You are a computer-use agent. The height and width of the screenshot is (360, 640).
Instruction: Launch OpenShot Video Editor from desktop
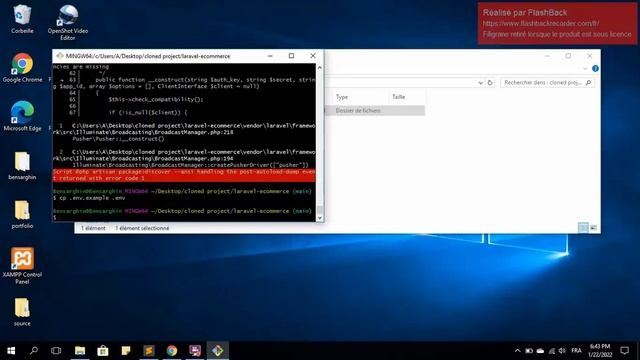coord(68,22)
